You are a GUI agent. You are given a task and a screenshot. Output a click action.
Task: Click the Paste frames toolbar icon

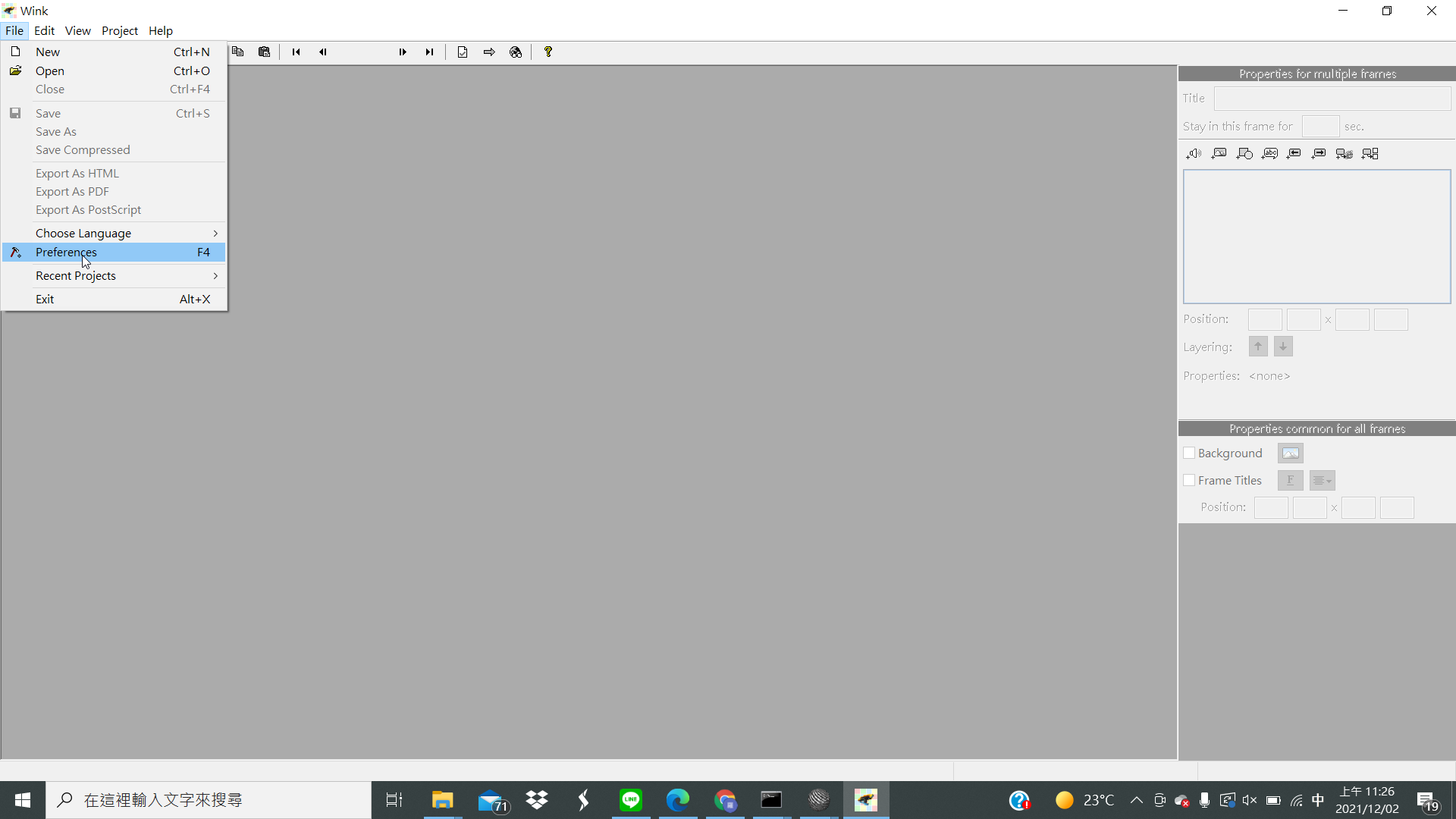(x=264, y=52)
